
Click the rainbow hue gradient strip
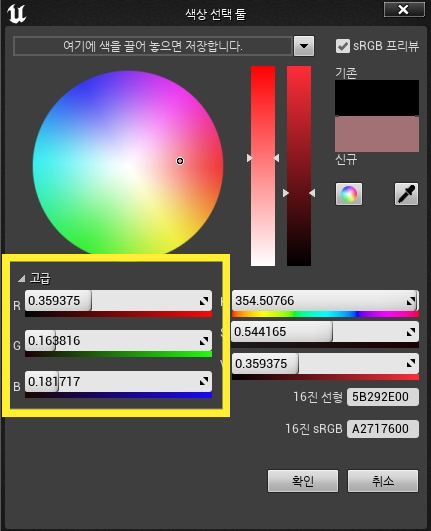[325, 315]
